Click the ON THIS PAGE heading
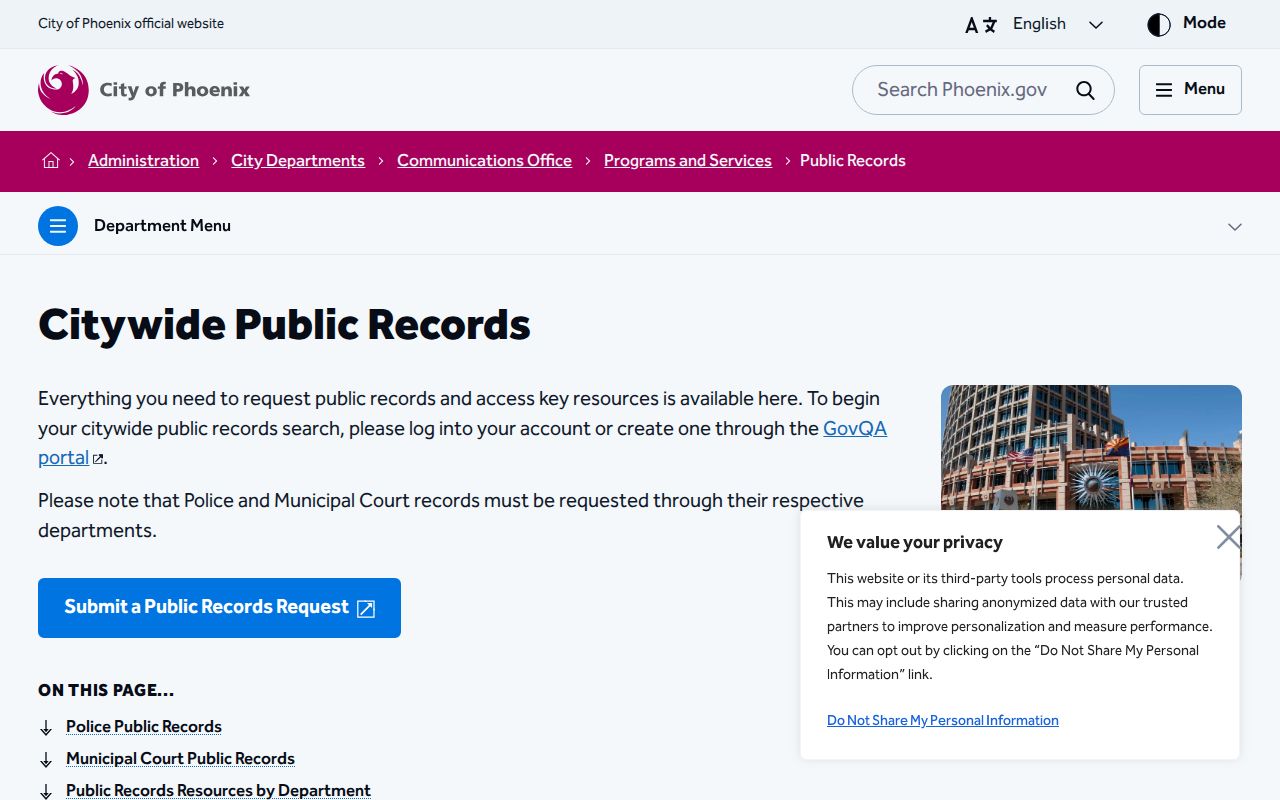Screen dimensions: 1280x800 click(x=106, y=690)
